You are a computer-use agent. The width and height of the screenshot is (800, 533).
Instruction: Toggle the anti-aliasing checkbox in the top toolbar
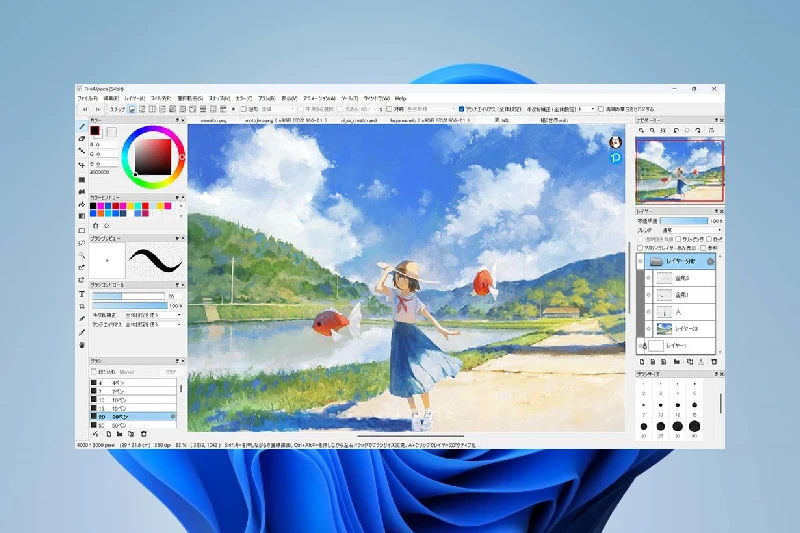460,108
